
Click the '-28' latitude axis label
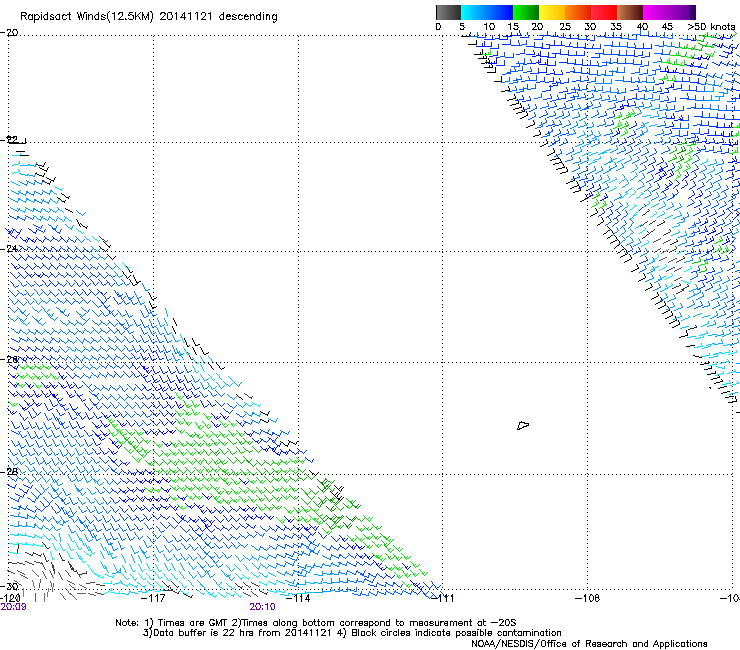[10, 472]
